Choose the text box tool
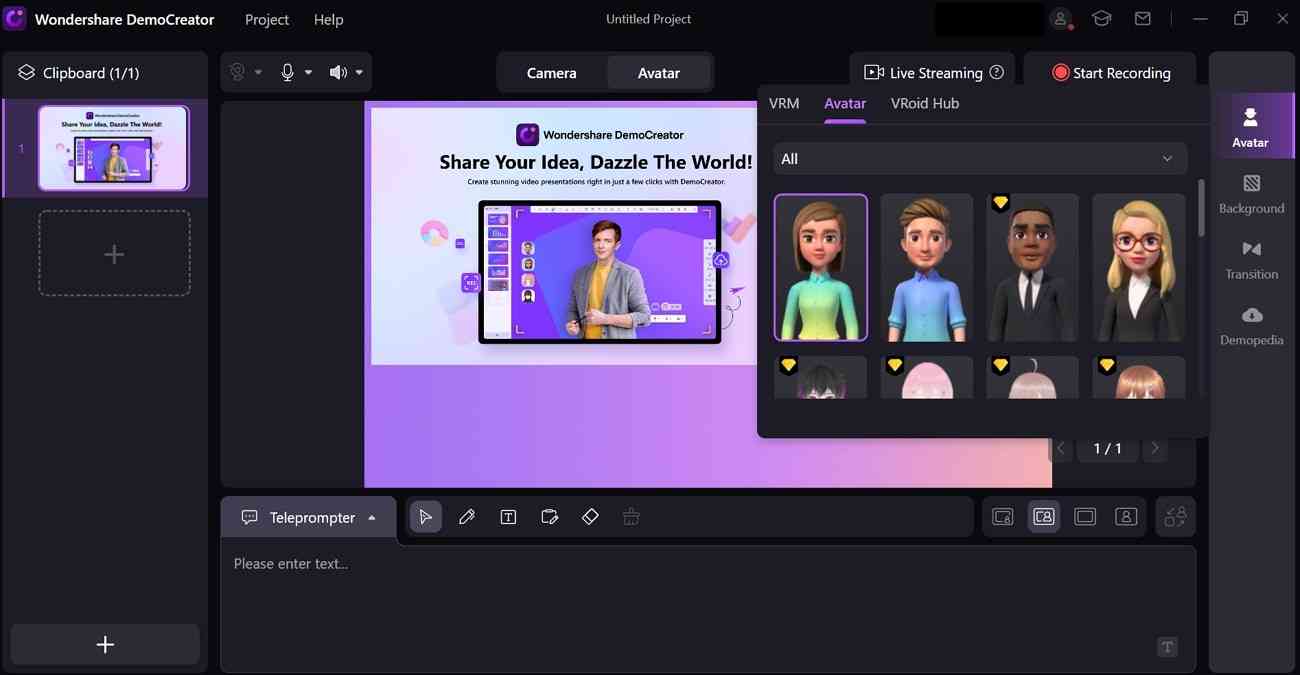1300x675 pixels. (508, 517)
